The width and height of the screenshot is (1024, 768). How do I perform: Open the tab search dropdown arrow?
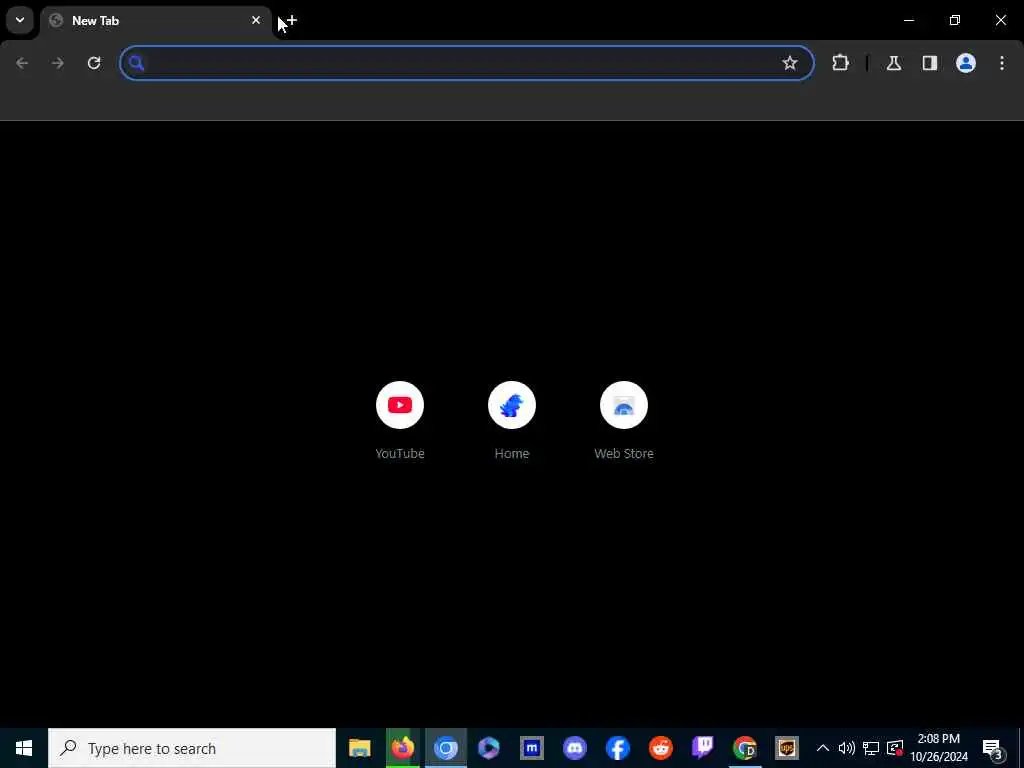tap(20, 20)
